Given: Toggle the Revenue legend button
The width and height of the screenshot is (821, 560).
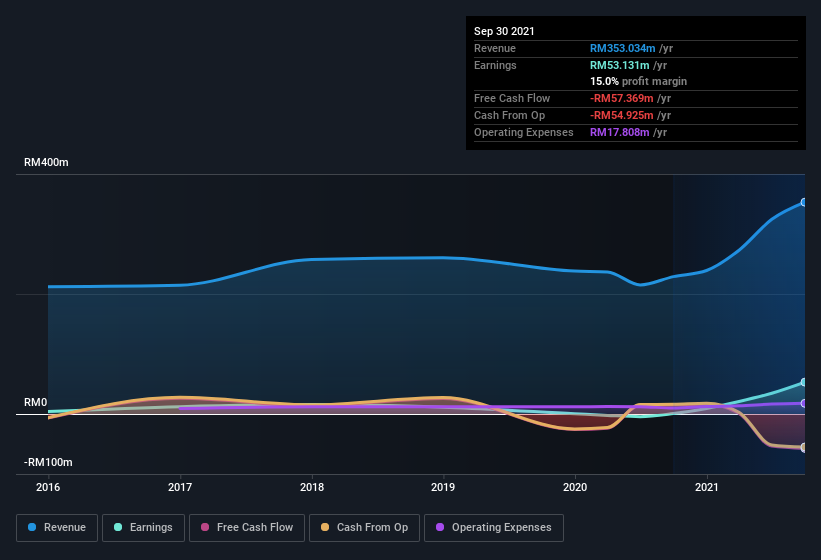Looking at the screenshot, I should (57, 528).
